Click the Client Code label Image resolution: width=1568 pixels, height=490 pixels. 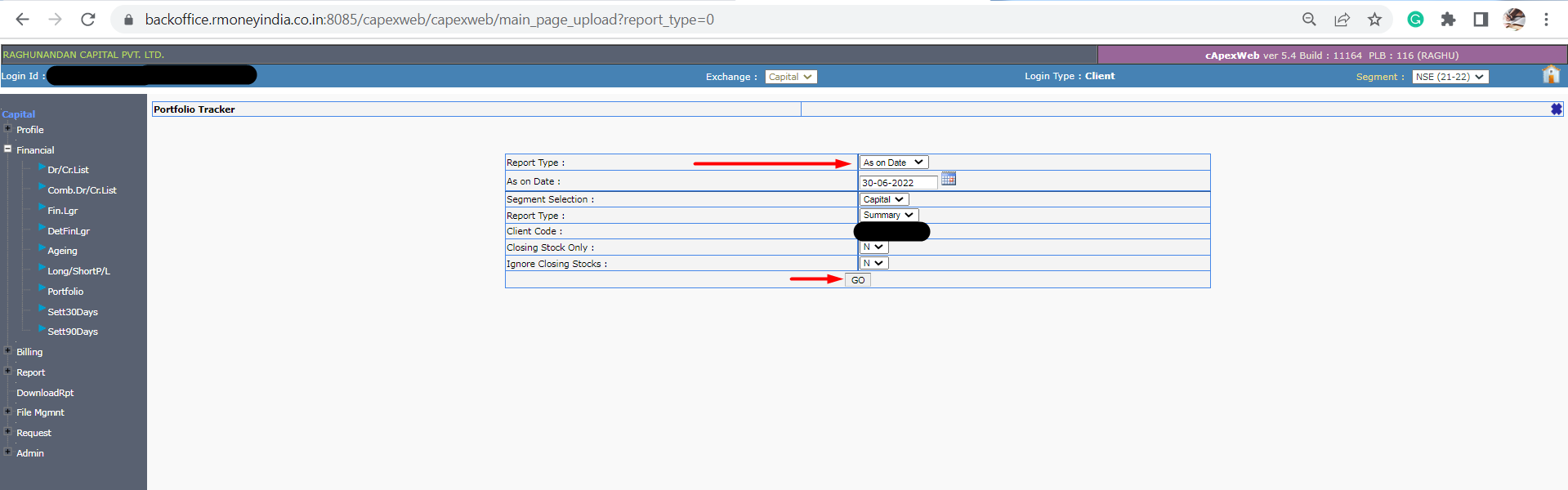(534, 231)
